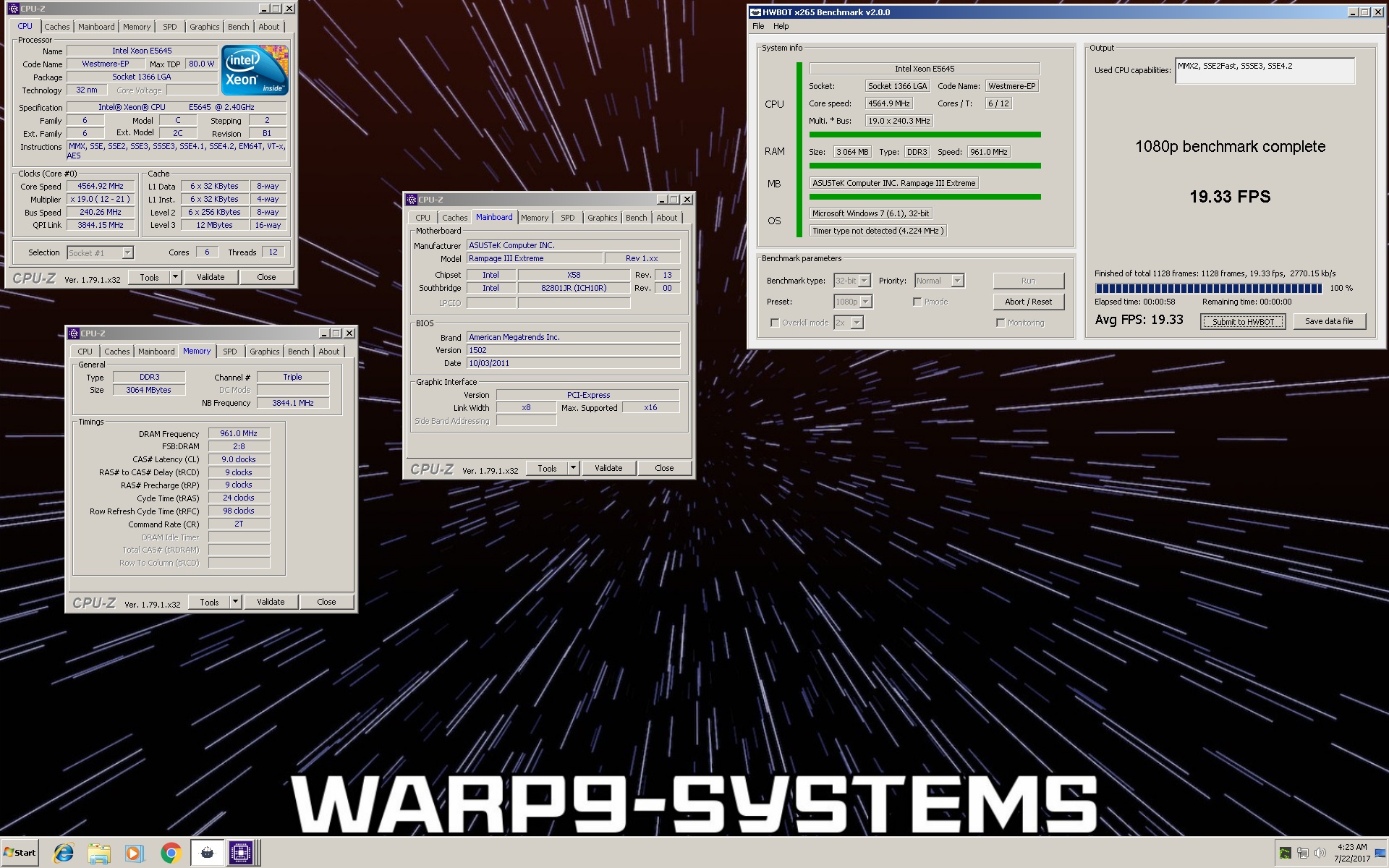Click CPU-Z title icon in Memory window
1389x868 pixels.
coord(74,333)
